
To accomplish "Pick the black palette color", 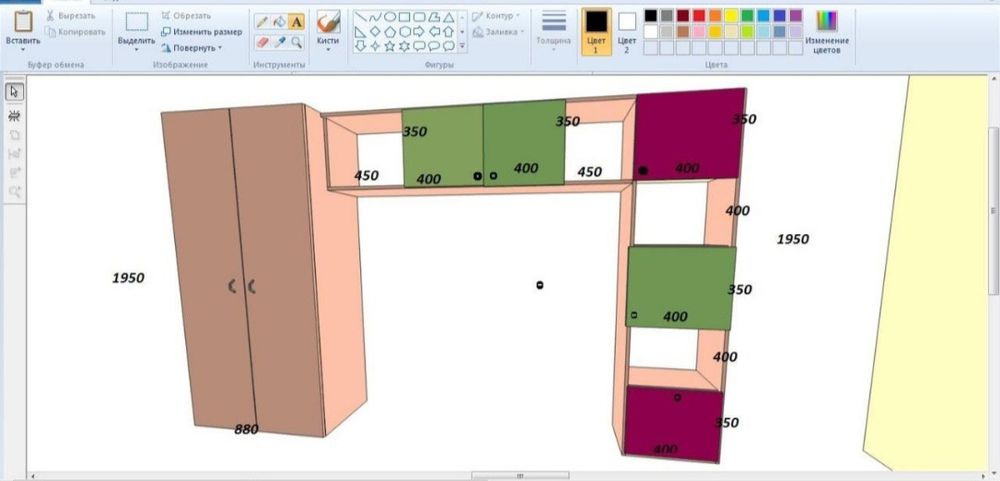I will point(651,15).
